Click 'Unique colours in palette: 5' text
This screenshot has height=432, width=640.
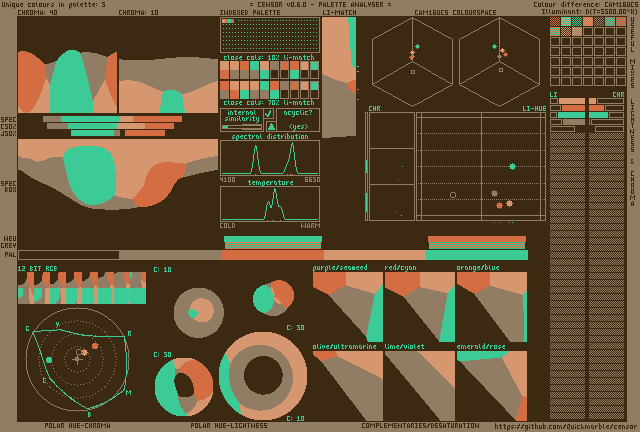(53, 4)
